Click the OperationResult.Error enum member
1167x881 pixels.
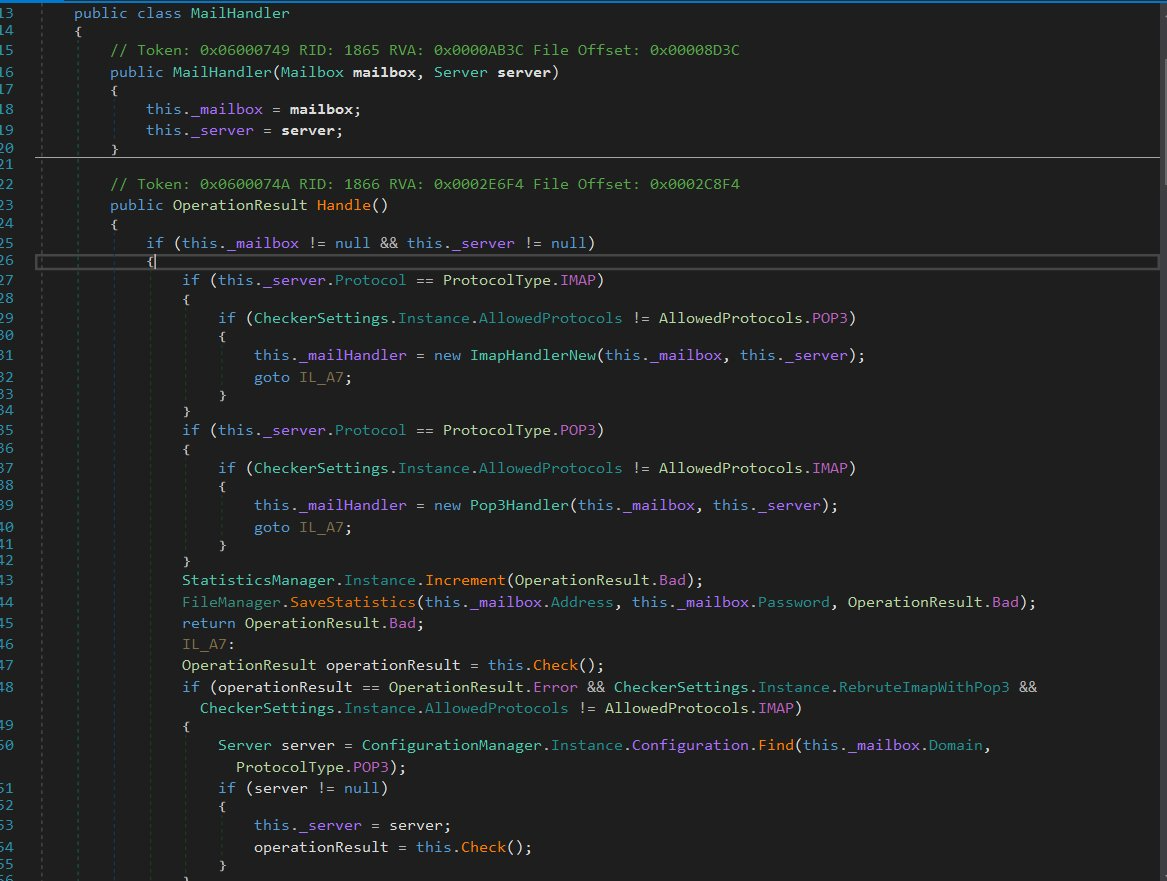(x=555, y=686)
